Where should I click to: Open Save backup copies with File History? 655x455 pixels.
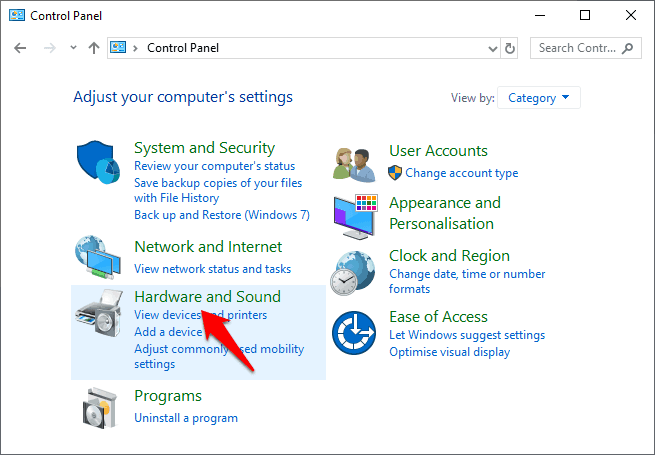(x=218, y=190)
